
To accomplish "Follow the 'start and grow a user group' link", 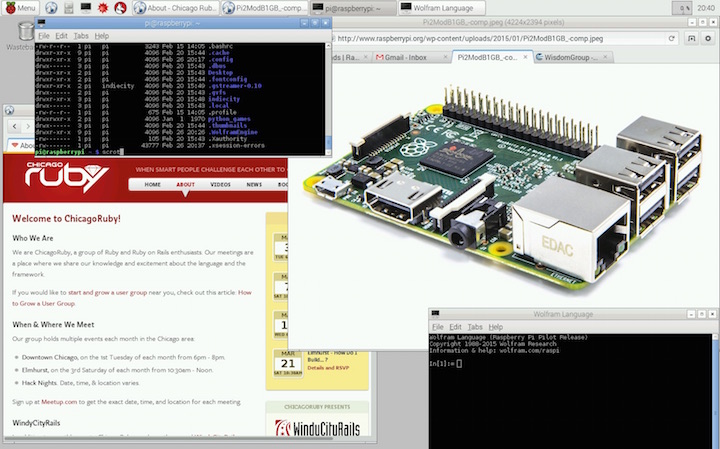I will tap(107, 292).
